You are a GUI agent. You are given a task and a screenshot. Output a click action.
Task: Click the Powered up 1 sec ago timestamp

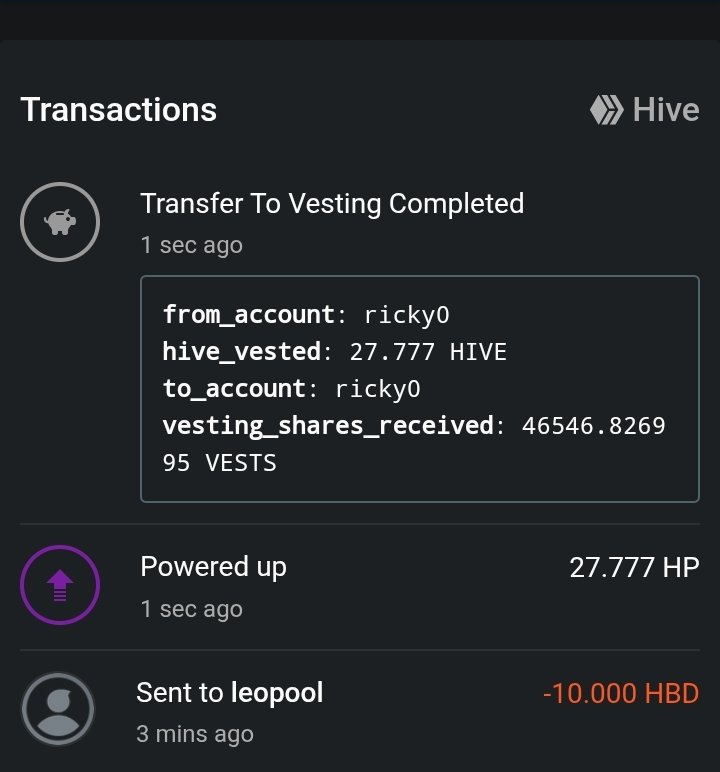tap(192, 609)
